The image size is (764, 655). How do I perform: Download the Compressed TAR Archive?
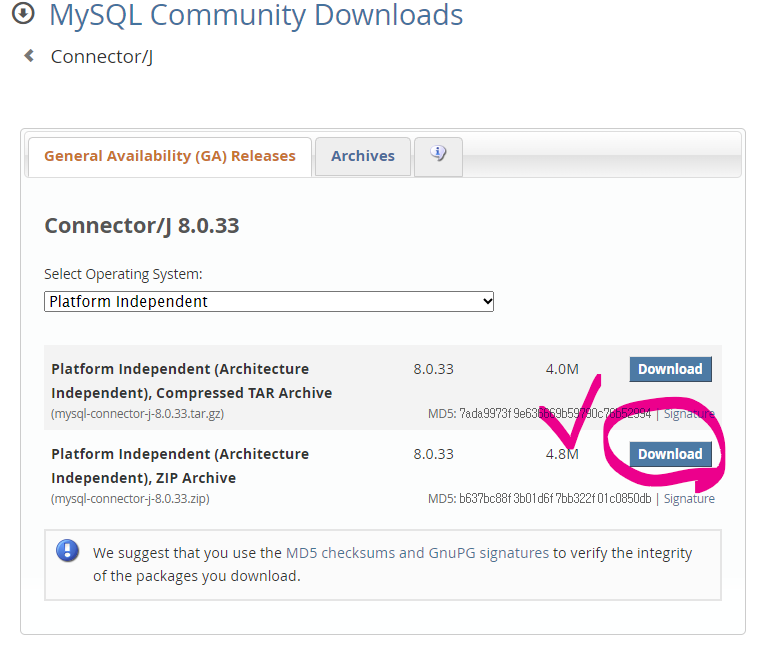click(x=670, y=369)
